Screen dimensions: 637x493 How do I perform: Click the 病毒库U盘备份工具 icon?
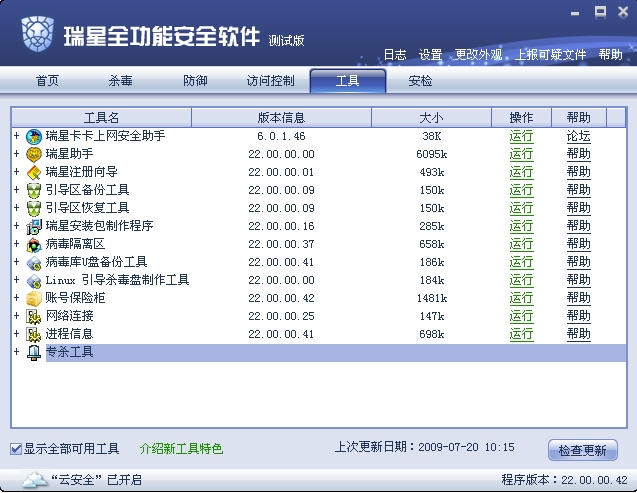[x=34, y=263]
